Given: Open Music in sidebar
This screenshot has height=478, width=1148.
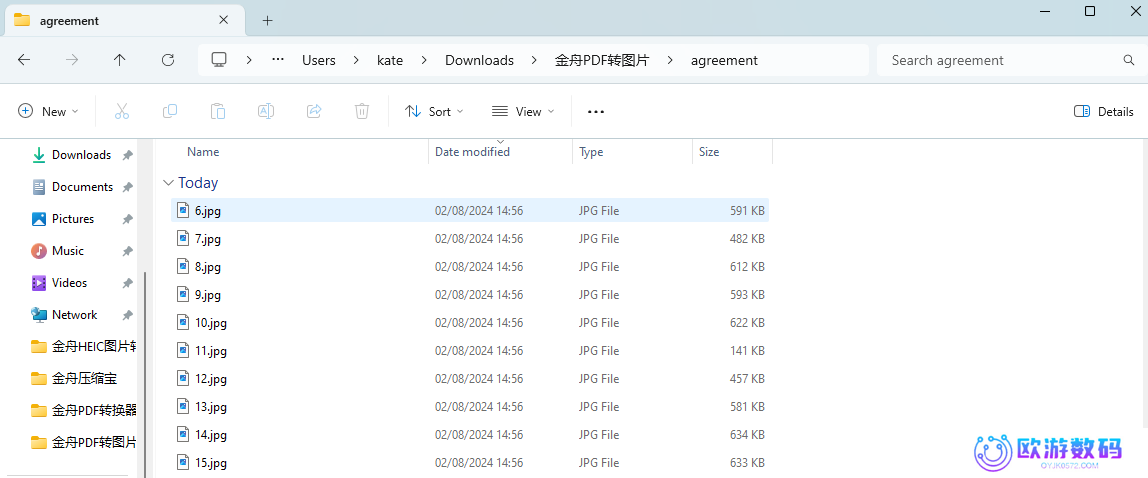Looking at the screenshot, I should click(x=67, y=251).
